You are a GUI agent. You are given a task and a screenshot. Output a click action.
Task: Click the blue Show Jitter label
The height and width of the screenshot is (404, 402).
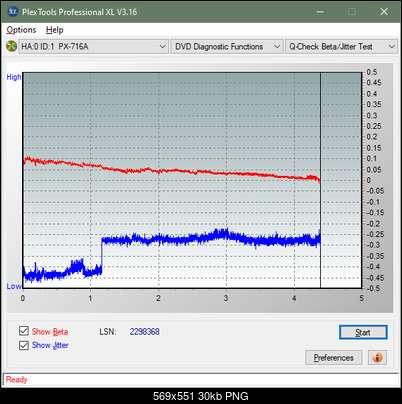[x=50, y=345]
